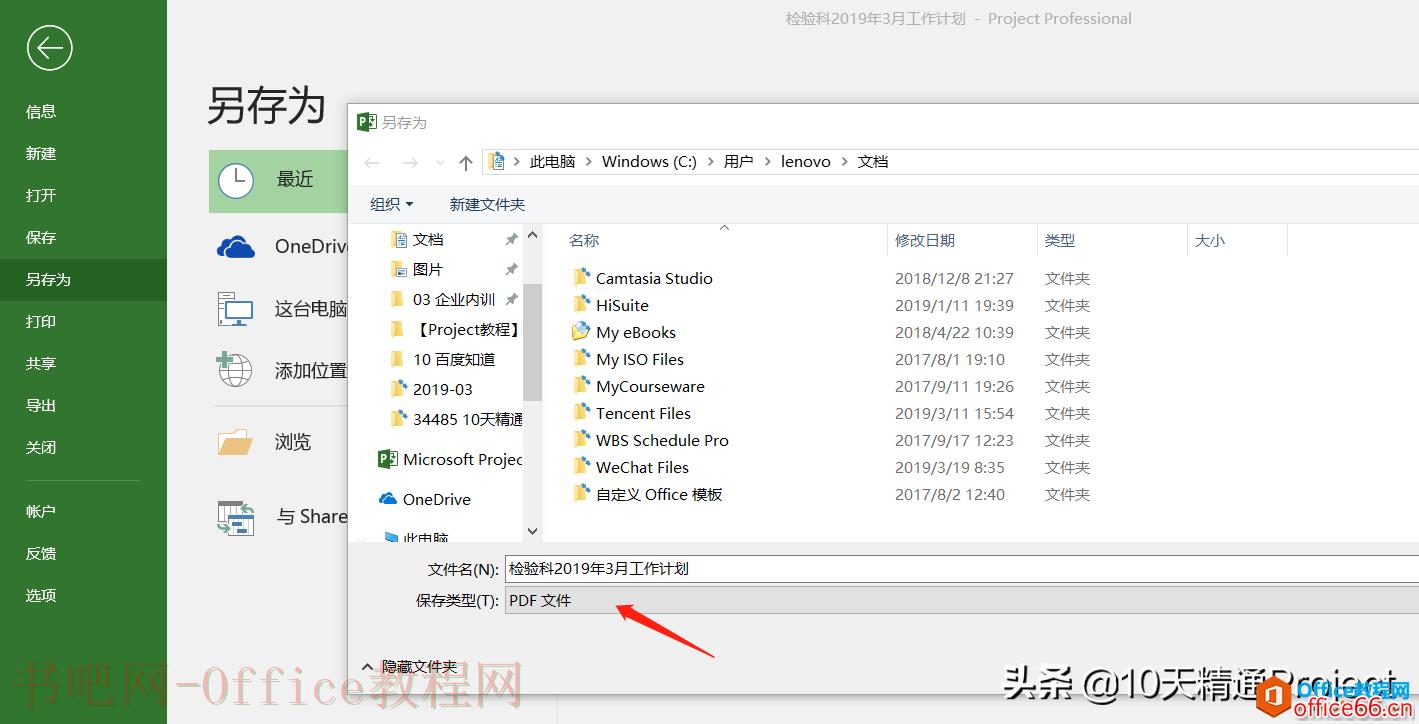This screenshot has height=724, width=1419.
Task: Select the WBS Schedule Pro folder
Action: pos(662,440)
